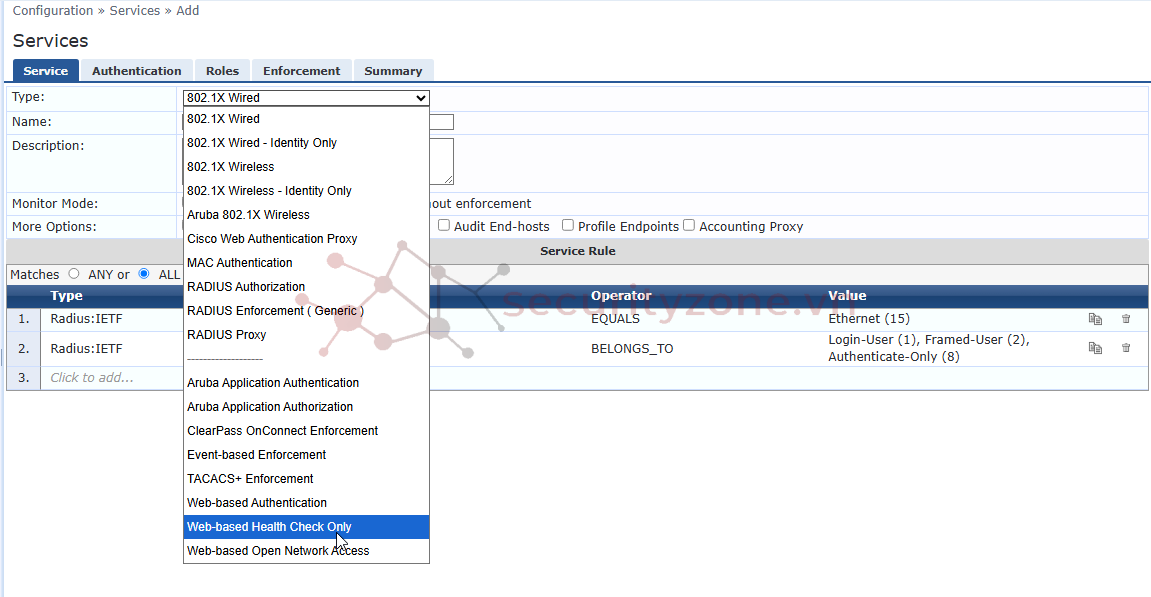Click the 'Click to add...' rule row
Image resolution: width=1151 pixels, height=597 pixels.
tap(92, 378)
